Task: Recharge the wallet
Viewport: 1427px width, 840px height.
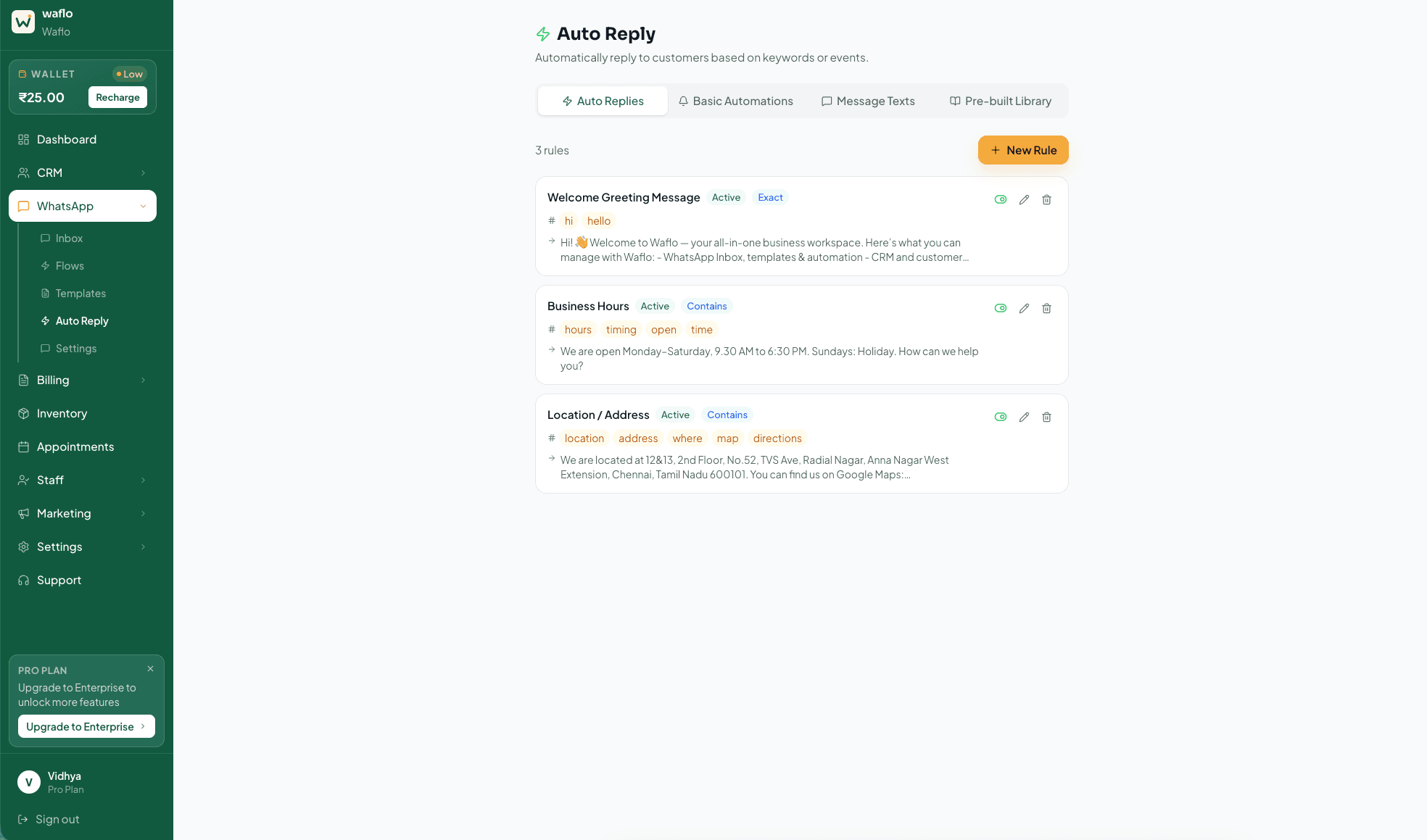Action: [x=117, y=97]
